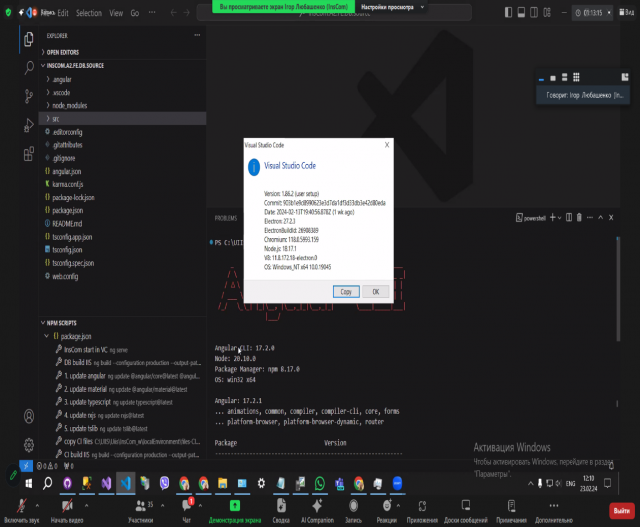Close the Visual Studio Code About dialog
Screen dimensions: 640x527
pyautogui.click(x=387, y=145)
